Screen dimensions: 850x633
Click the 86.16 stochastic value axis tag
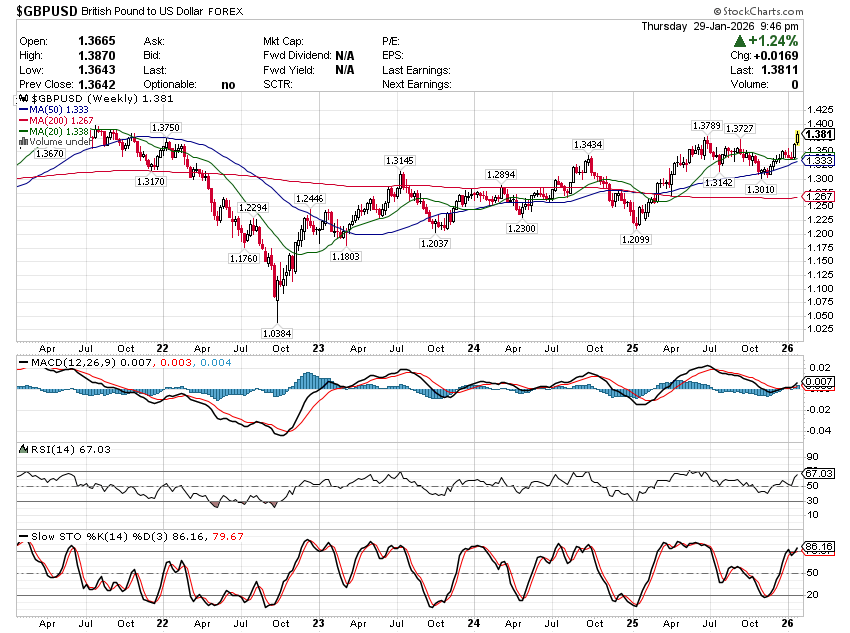tap(819, 548)
